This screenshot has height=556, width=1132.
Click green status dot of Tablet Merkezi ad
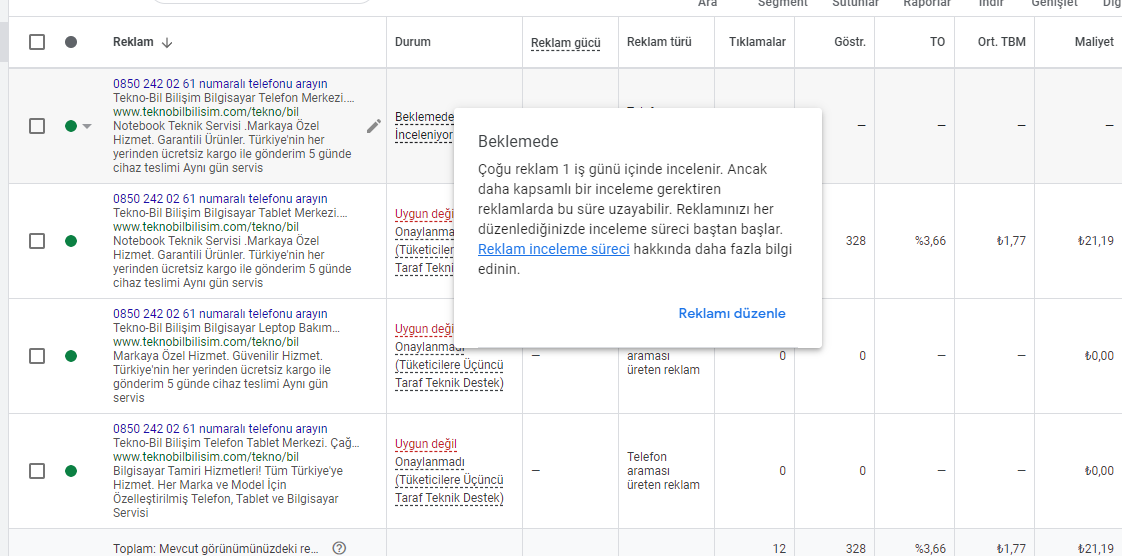[x=71, y=240]
